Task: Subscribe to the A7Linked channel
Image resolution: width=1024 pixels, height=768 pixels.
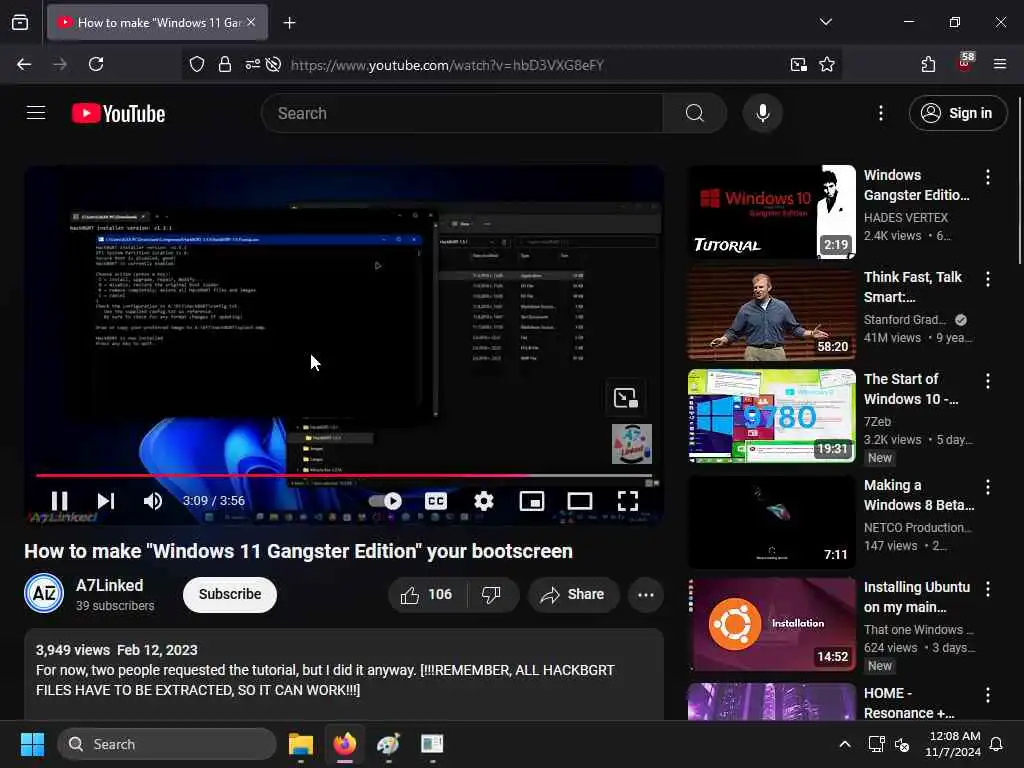Action: click(x=230, y=594)
